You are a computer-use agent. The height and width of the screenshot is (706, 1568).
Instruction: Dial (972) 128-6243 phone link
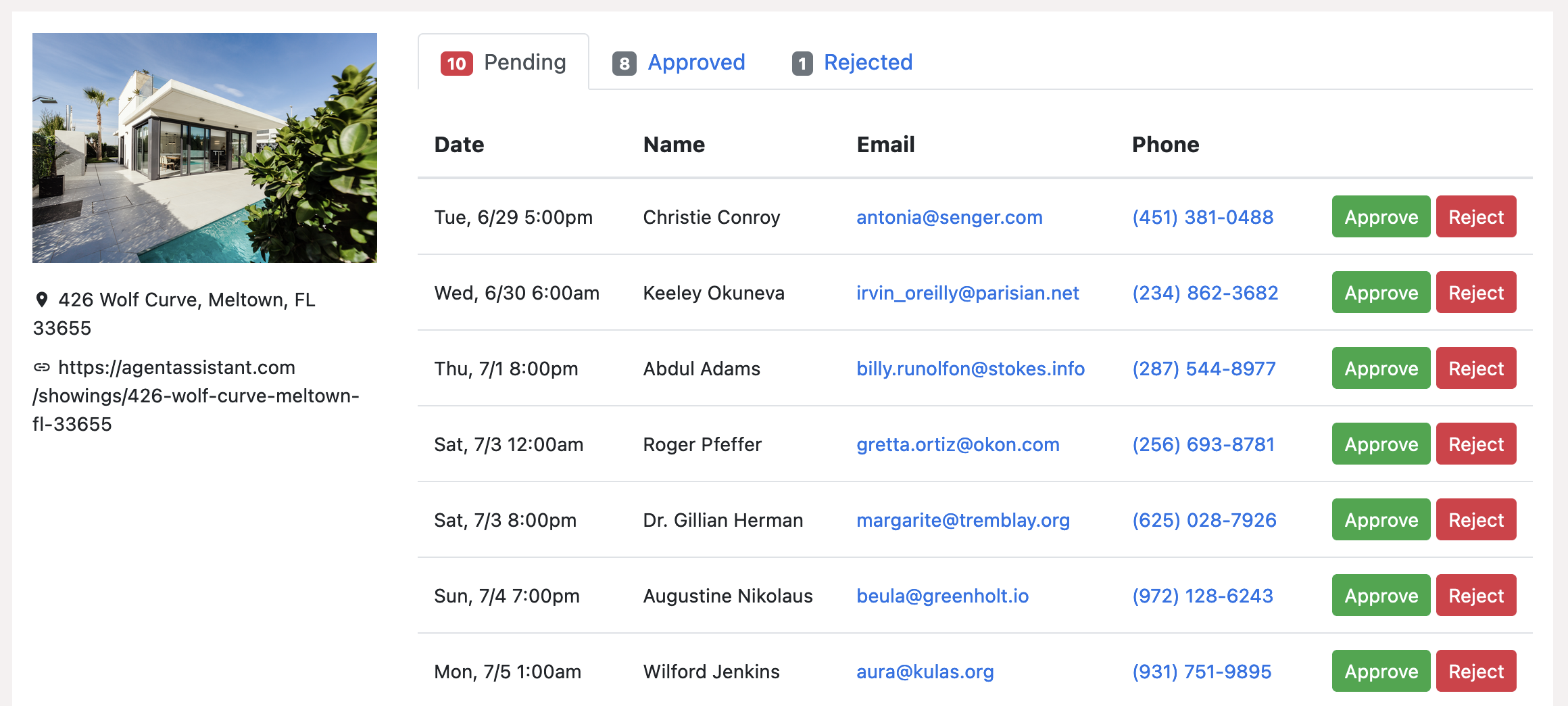pyautogui.click(x=1202, y=596)
